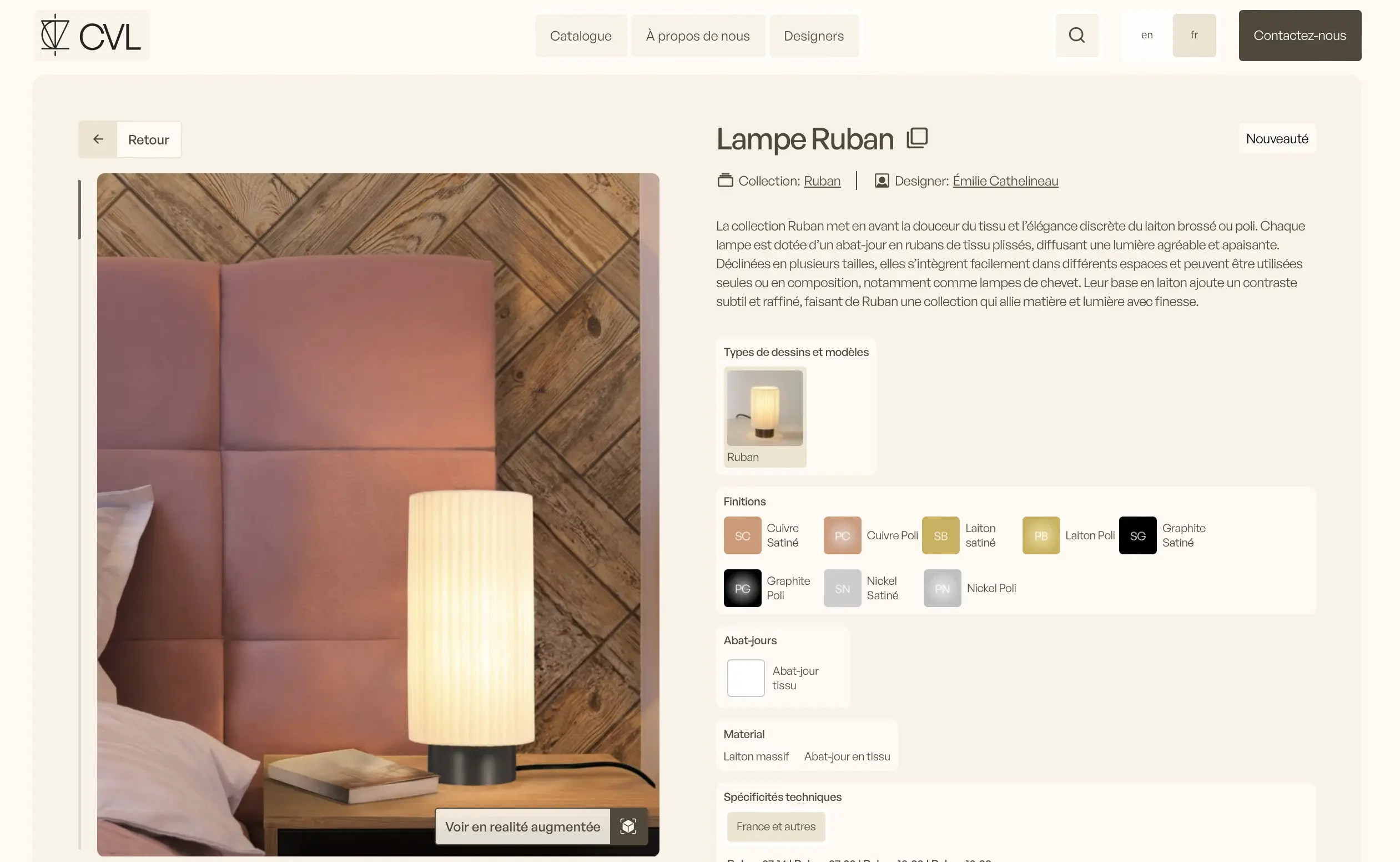The height and width of the screenshot is (862, 1400).
Task: Open the Catalogue menu
Action: [x=581, y=36]
